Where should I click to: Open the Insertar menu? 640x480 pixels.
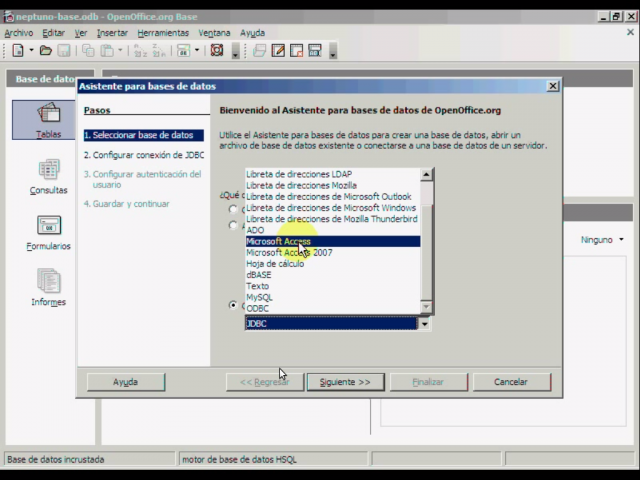coord(112,33)
